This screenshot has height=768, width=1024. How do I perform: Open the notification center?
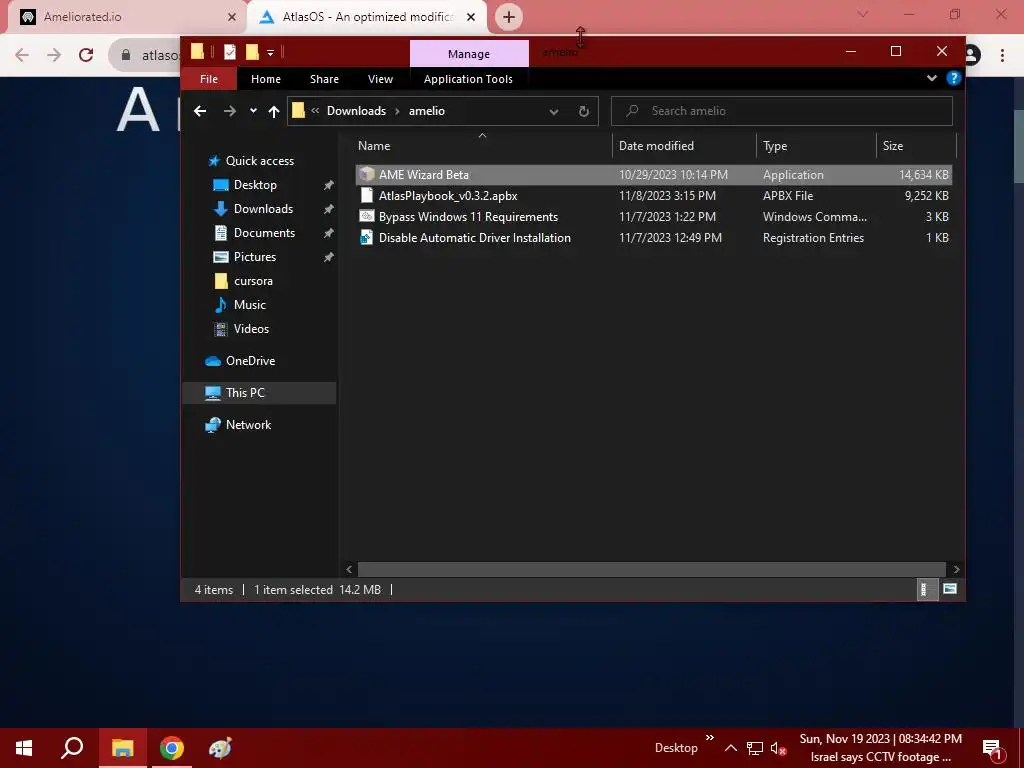click(x=993, y=748)
